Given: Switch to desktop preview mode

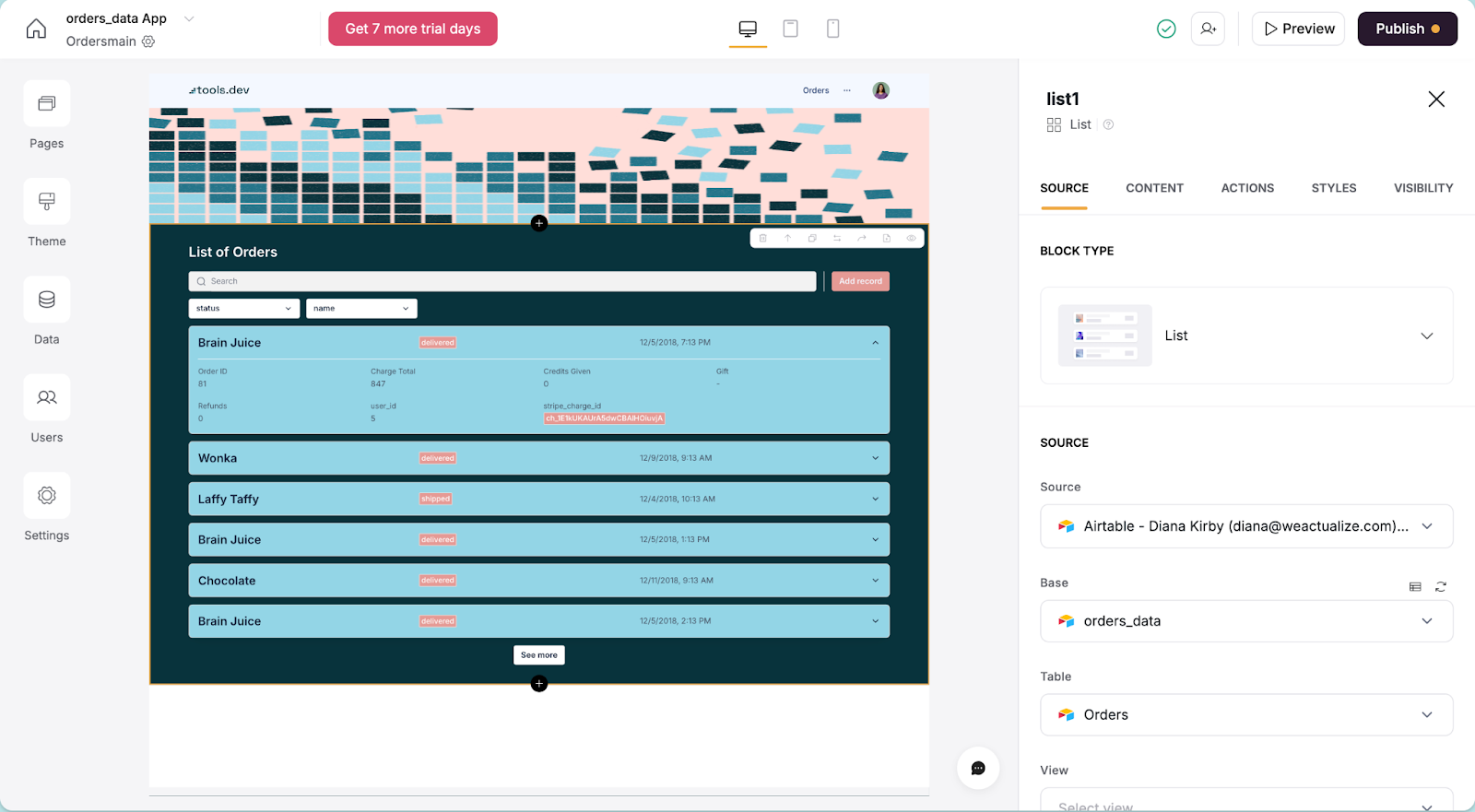Looking at the screenshot, I should click(x=748, y=29).
